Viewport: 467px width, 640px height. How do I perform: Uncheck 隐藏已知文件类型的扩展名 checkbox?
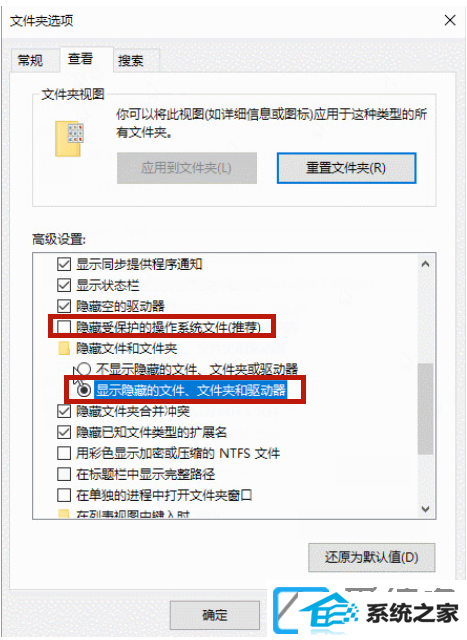[x=64, y=432]
